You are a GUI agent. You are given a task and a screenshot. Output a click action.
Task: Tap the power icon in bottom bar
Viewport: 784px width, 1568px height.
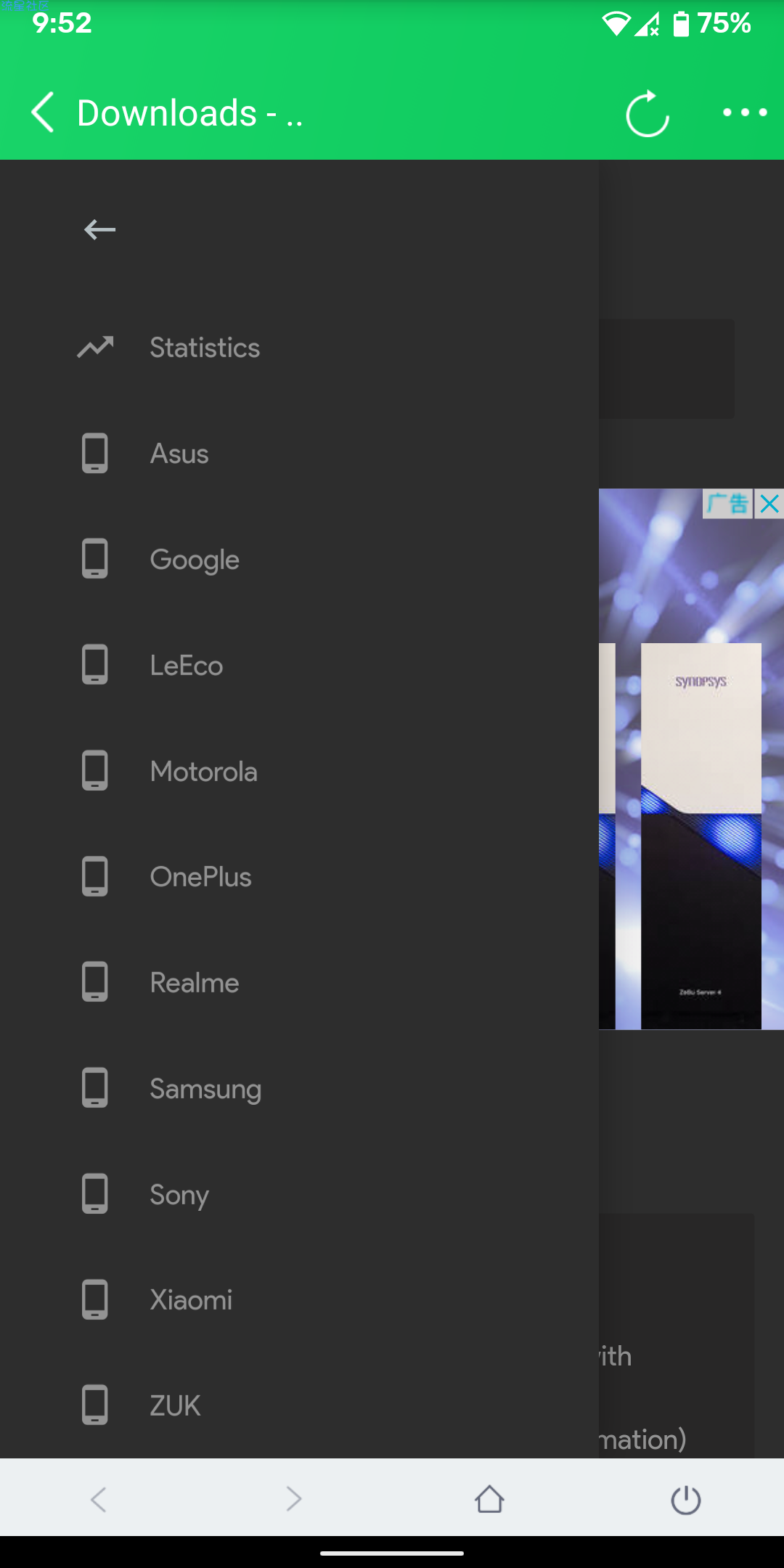(685, 1500)
